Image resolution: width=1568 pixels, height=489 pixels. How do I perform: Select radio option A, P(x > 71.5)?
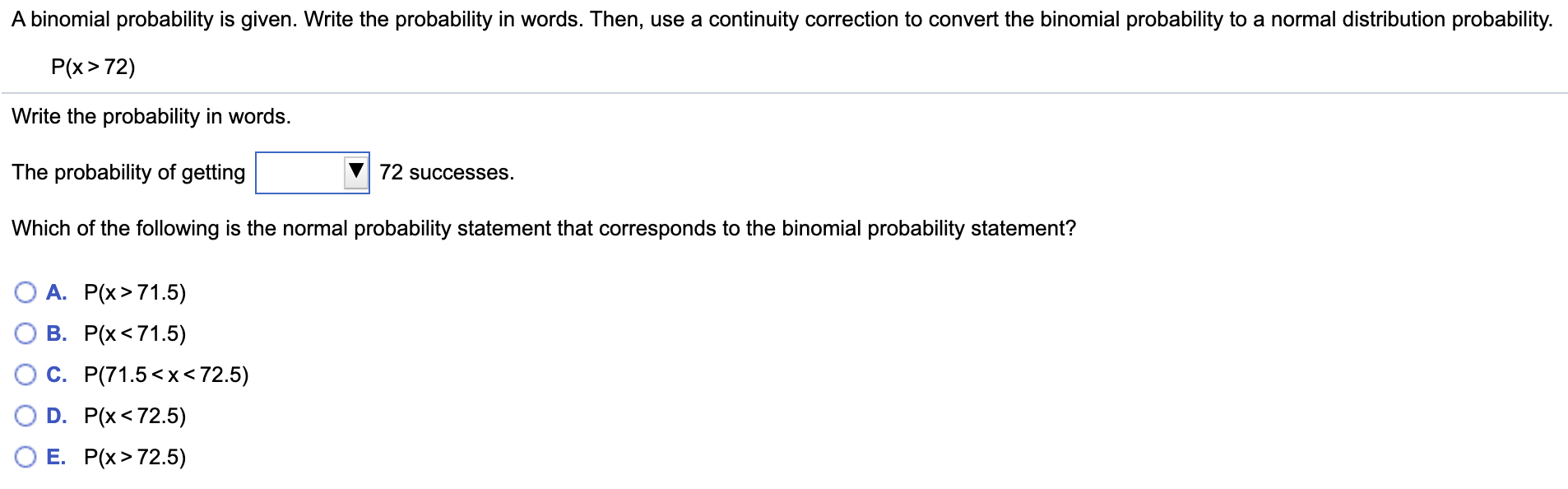(25, 291)
